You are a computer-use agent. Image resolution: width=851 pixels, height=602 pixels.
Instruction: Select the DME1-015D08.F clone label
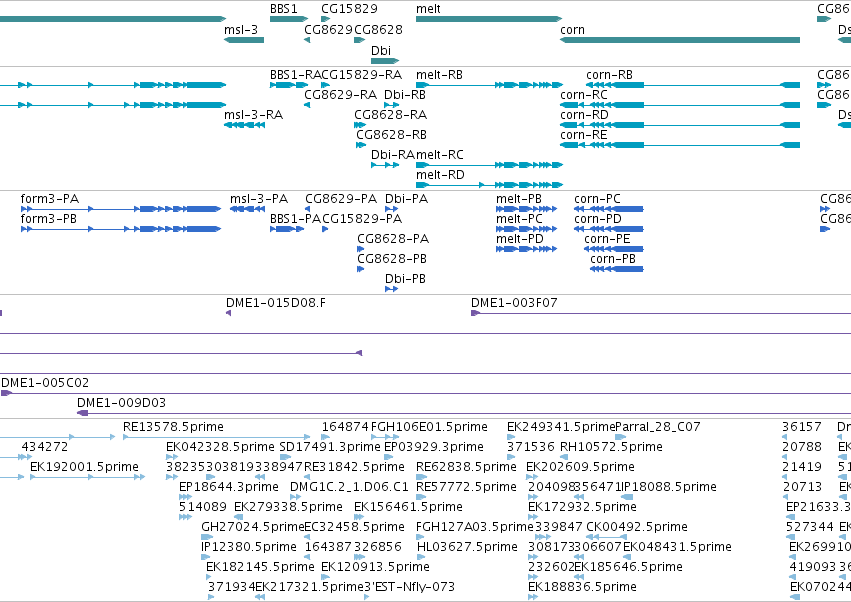[x=276, y=303]
